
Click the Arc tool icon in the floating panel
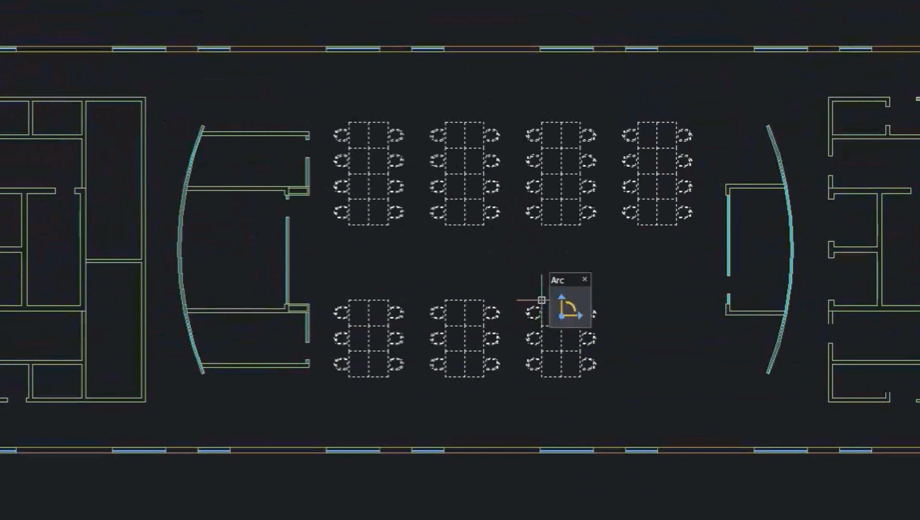click(x=569, y=307)
